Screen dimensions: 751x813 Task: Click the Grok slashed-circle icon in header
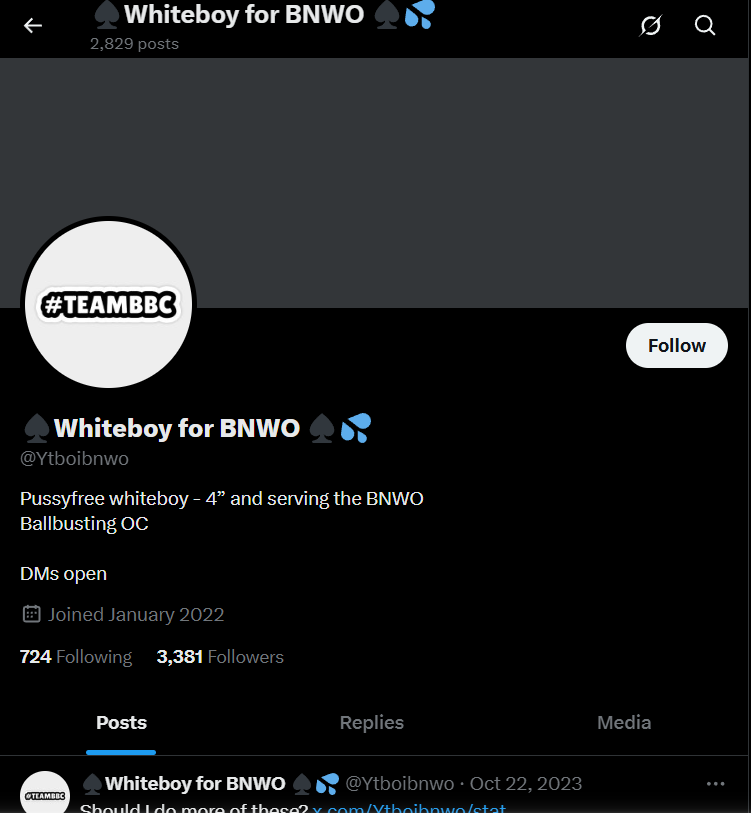(650, 25)
